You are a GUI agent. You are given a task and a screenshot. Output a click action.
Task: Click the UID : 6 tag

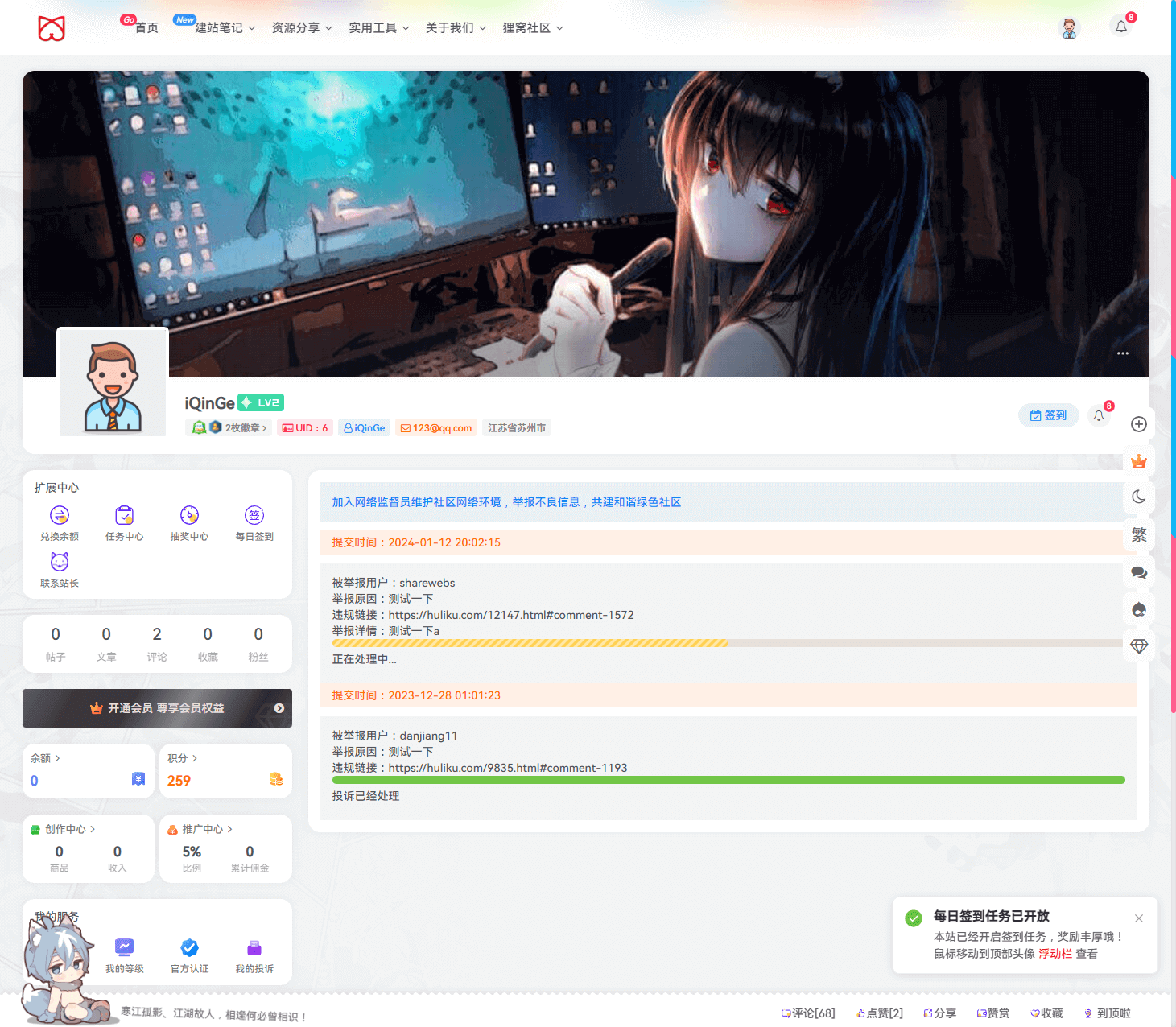click(x=305, y=428)
